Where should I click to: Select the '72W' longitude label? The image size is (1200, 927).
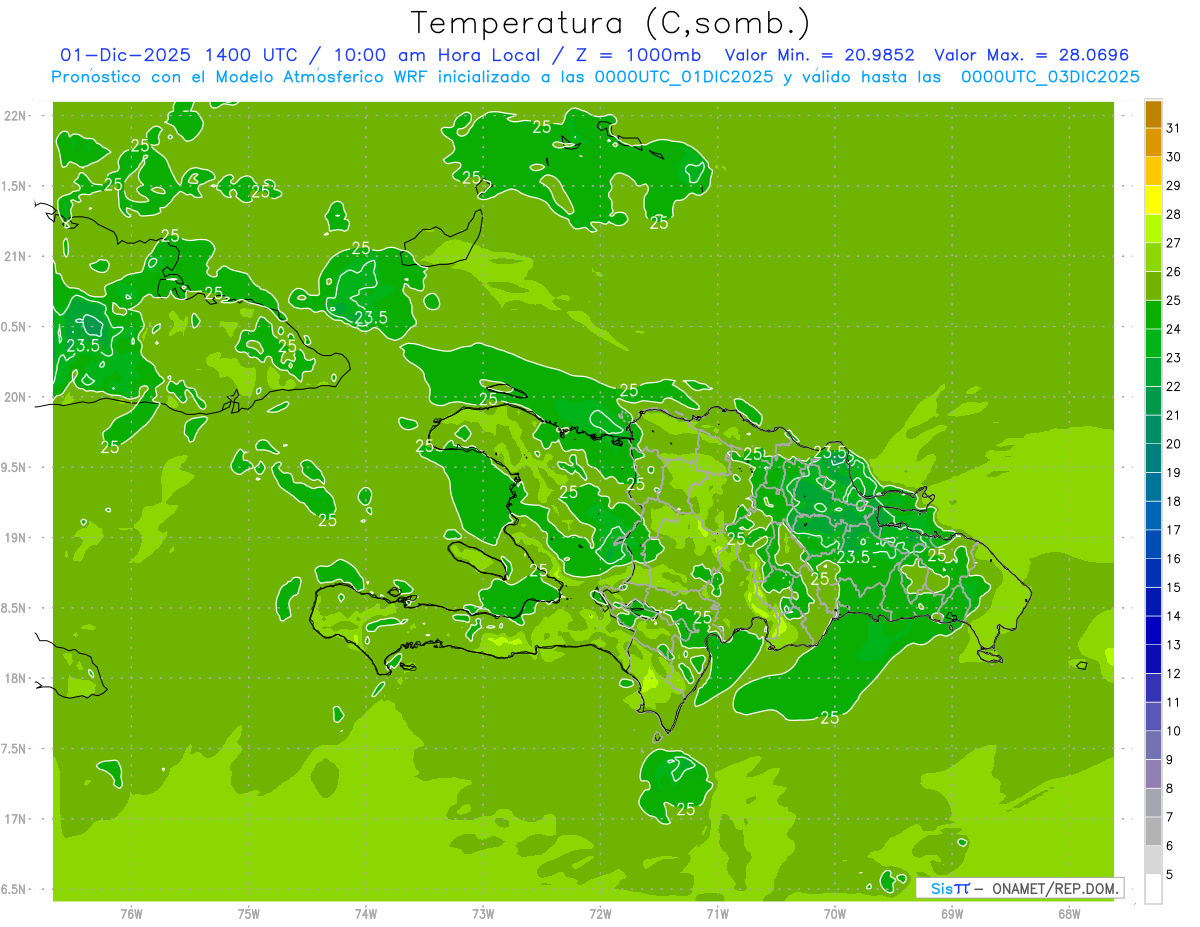600,913
